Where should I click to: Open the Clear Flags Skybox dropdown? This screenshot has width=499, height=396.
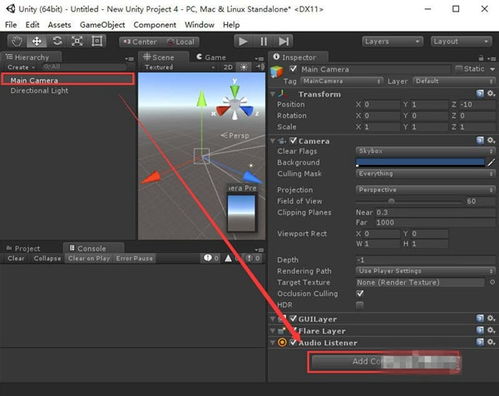pyautogui.click(x=426, y=151)
